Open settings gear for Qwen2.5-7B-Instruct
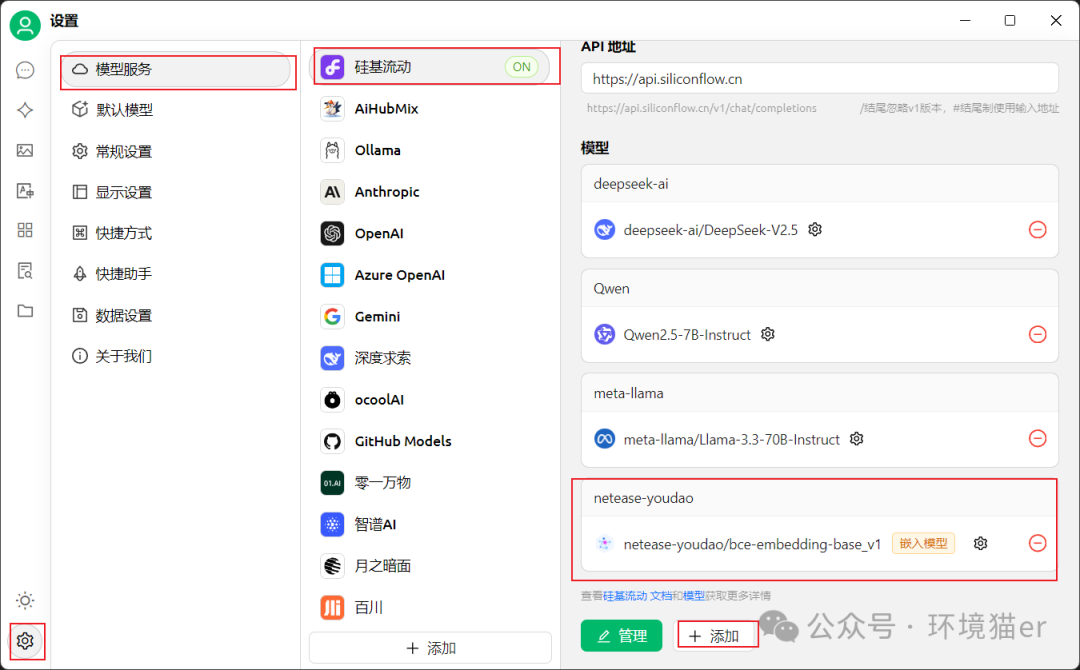Image resolution: width=1080 pixels, height=670 pixels. pyautogui.click(x=768, y=334)
